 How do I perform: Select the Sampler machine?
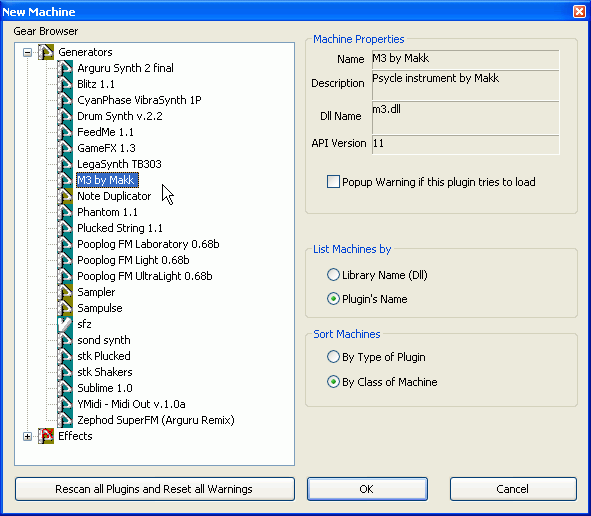[96, 292]
